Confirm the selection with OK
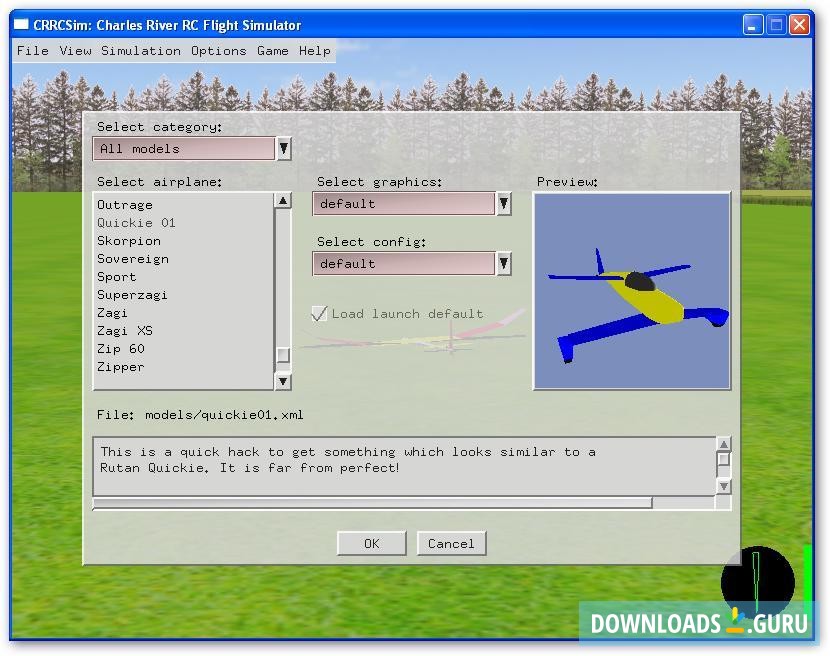Screen dimensions: 830x656 coord(372,544)
